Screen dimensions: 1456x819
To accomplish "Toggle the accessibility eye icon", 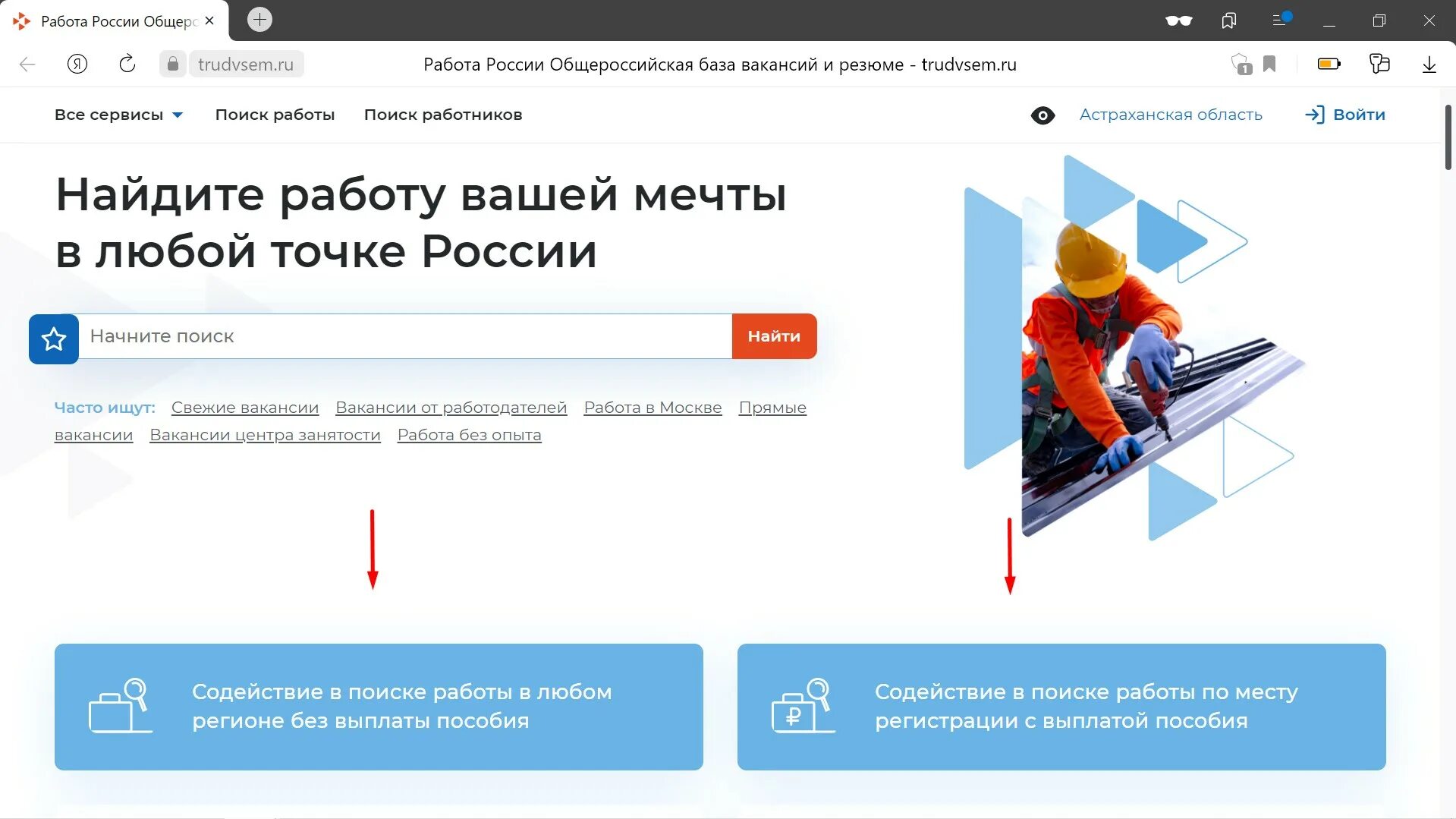I will coord(1043,115).
